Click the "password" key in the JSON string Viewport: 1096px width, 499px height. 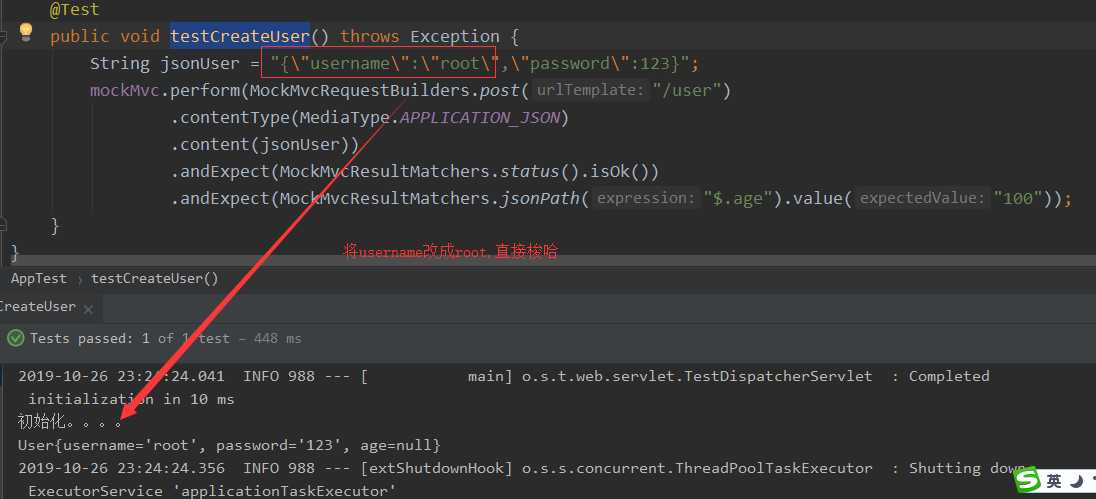coord(570,64)
